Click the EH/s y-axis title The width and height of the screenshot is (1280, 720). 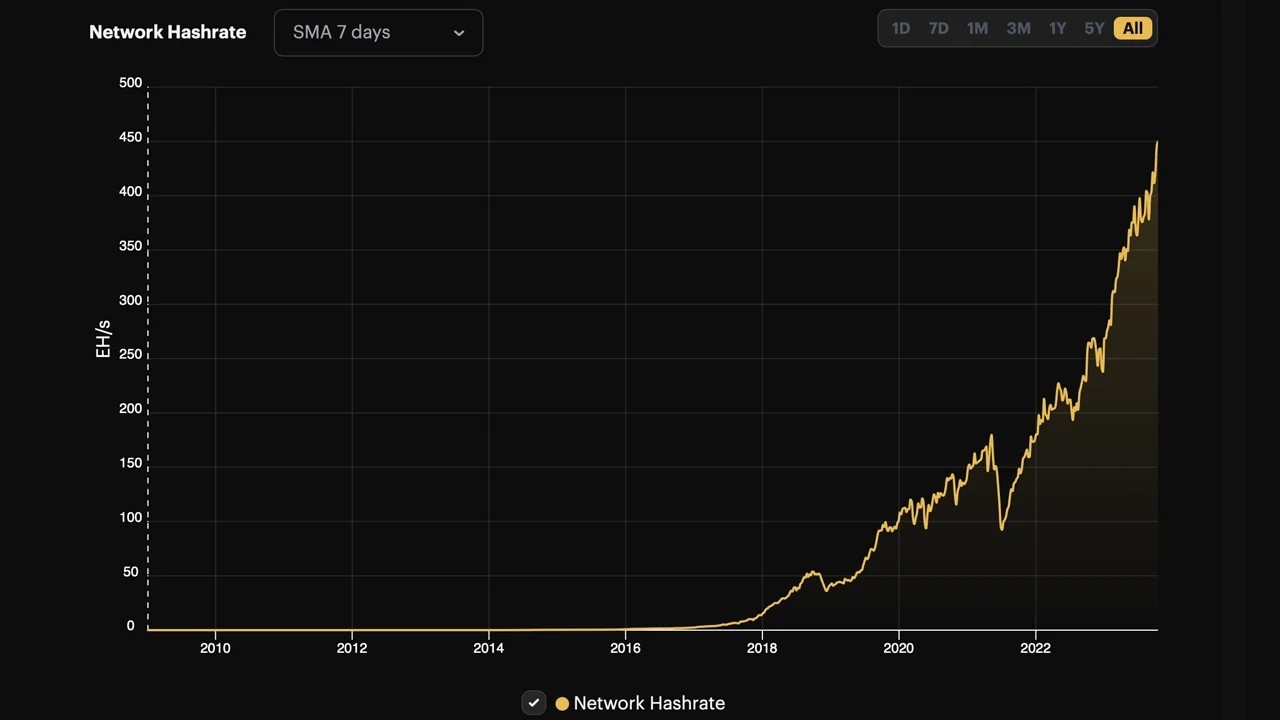[103, 340]
